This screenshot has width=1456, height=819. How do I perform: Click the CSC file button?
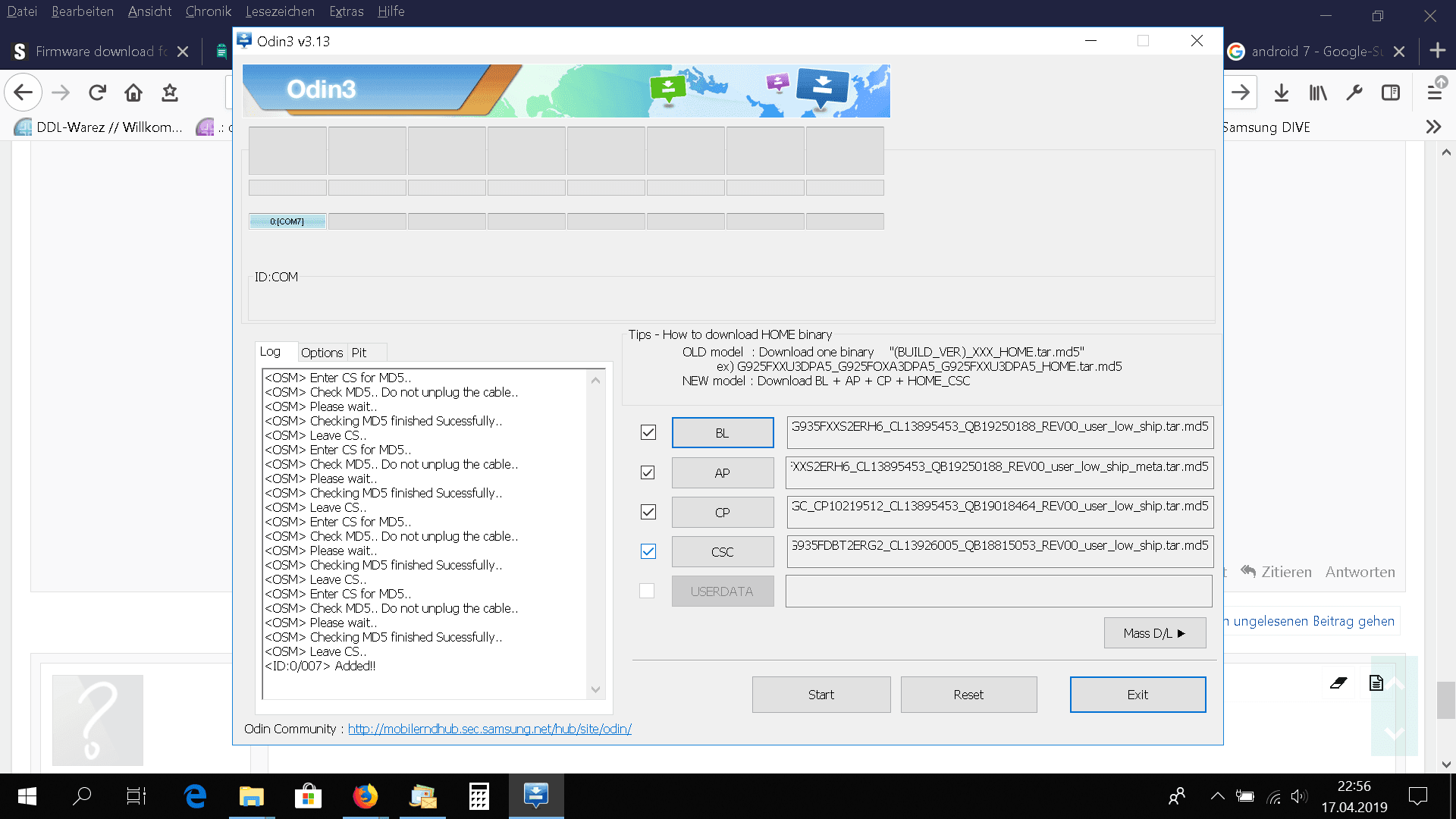pos(723,552)
